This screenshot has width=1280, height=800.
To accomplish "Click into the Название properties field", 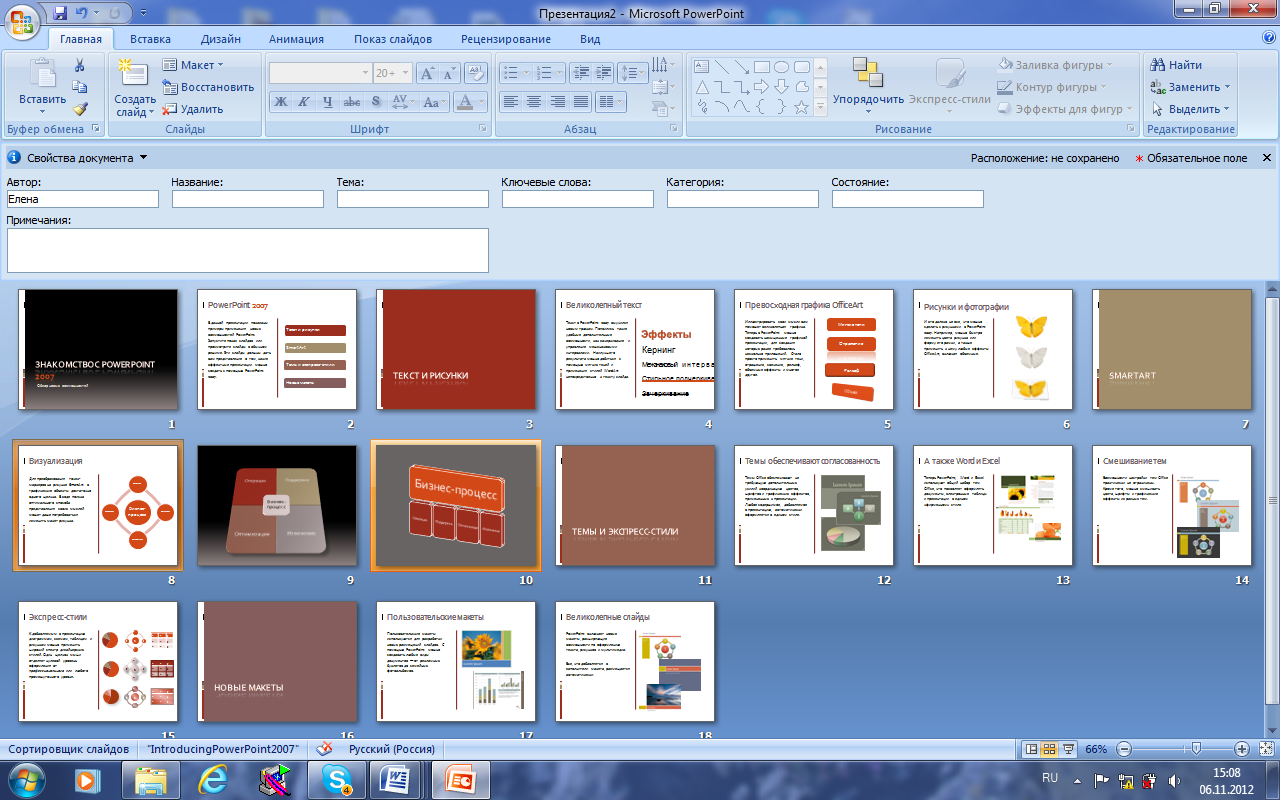I will 247,199.
